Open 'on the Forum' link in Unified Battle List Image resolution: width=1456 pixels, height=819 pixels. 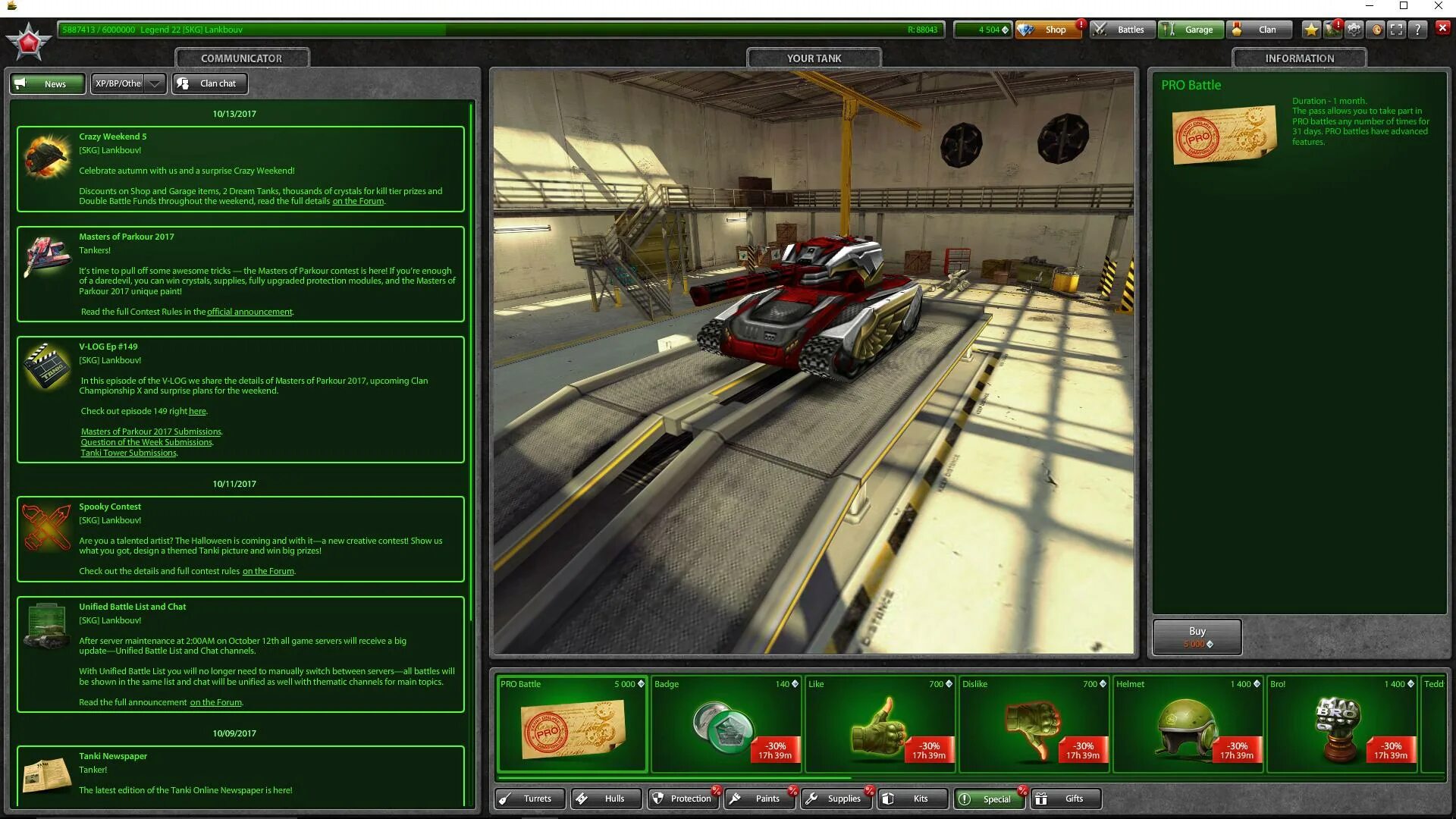[x=216, y=702]
